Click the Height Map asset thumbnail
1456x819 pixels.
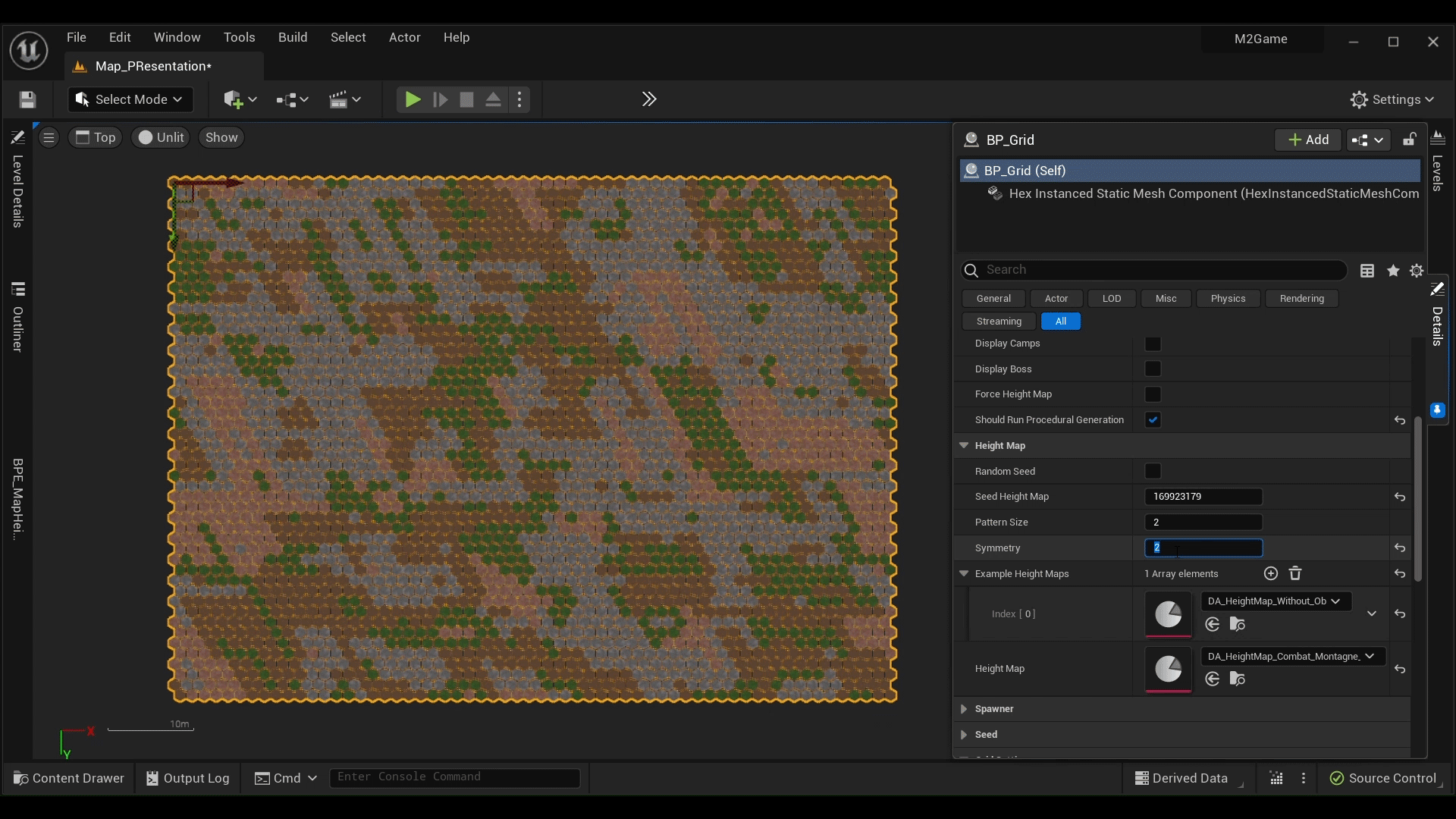pyautogui.click(x=1168, y=669)
